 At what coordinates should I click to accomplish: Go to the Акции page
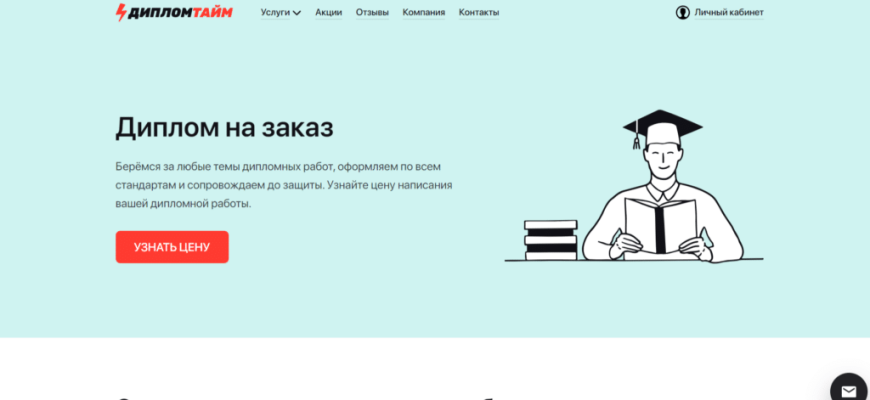(328, 13)
